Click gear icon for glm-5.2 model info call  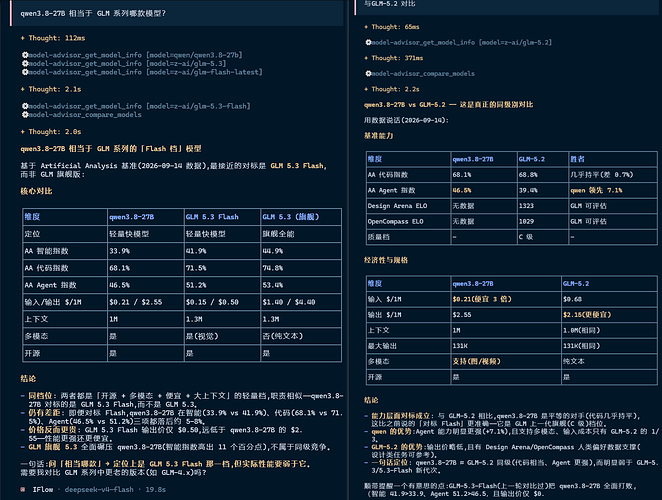[368, 42]
